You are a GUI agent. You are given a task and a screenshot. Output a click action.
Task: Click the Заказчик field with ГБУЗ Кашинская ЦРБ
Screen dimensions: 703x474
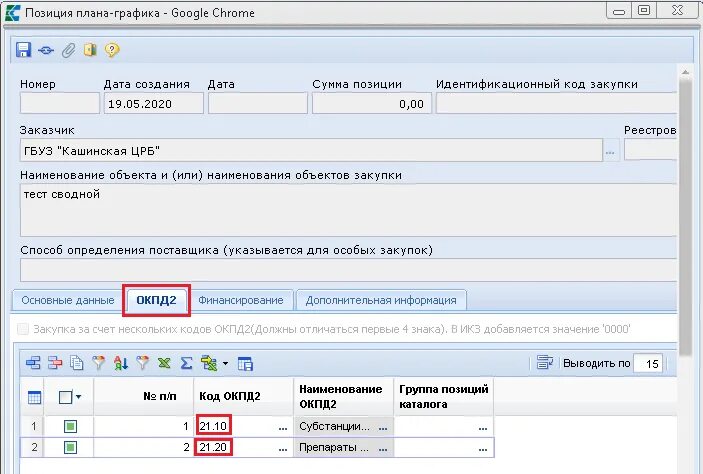[x=311, y=151]
